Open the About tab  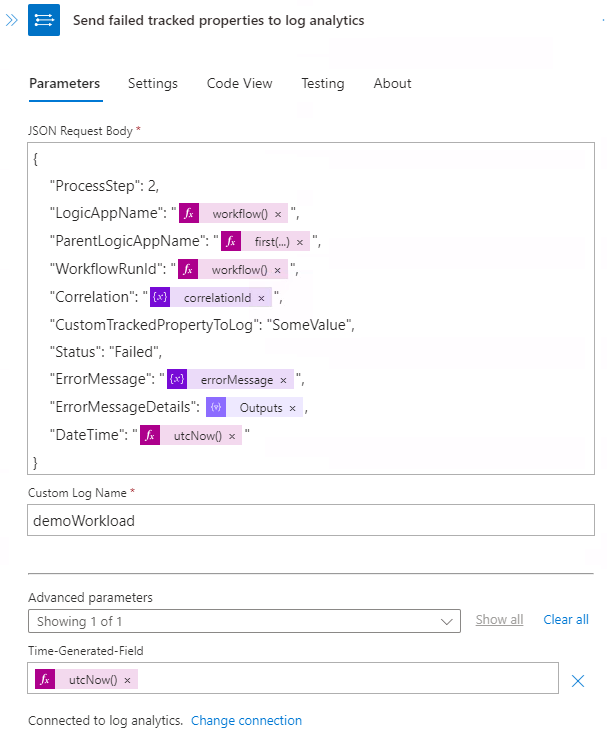(392, 84)
